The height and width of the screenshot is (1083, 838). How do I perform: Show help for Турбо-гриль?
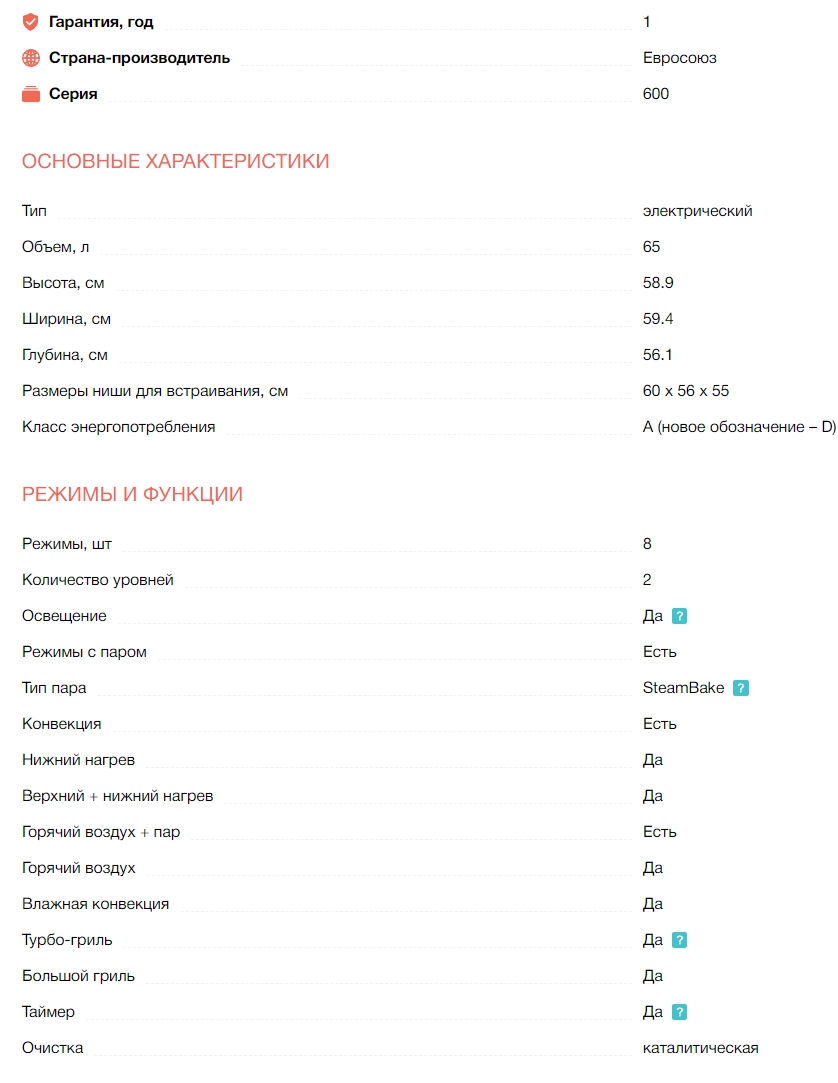tap(680, 940)
